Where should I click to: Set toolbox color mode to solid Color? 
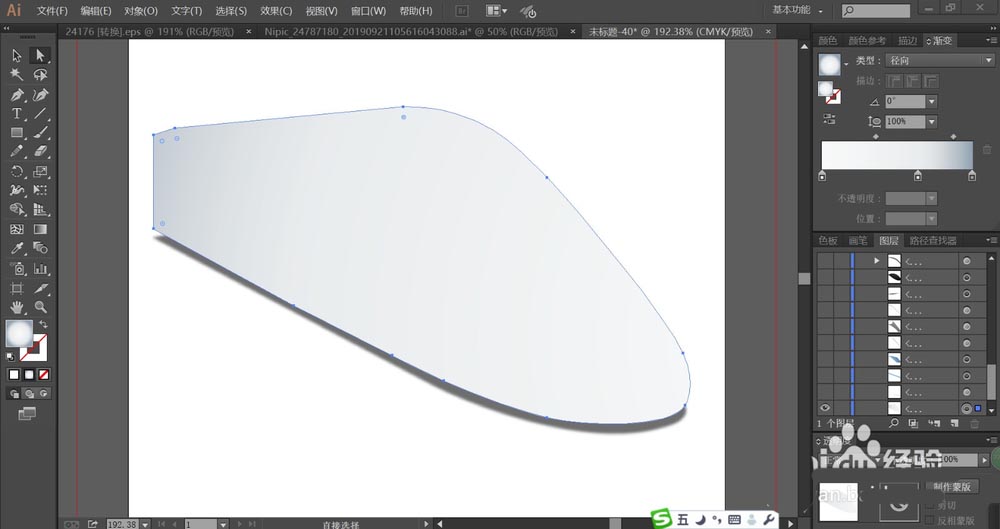14,375
